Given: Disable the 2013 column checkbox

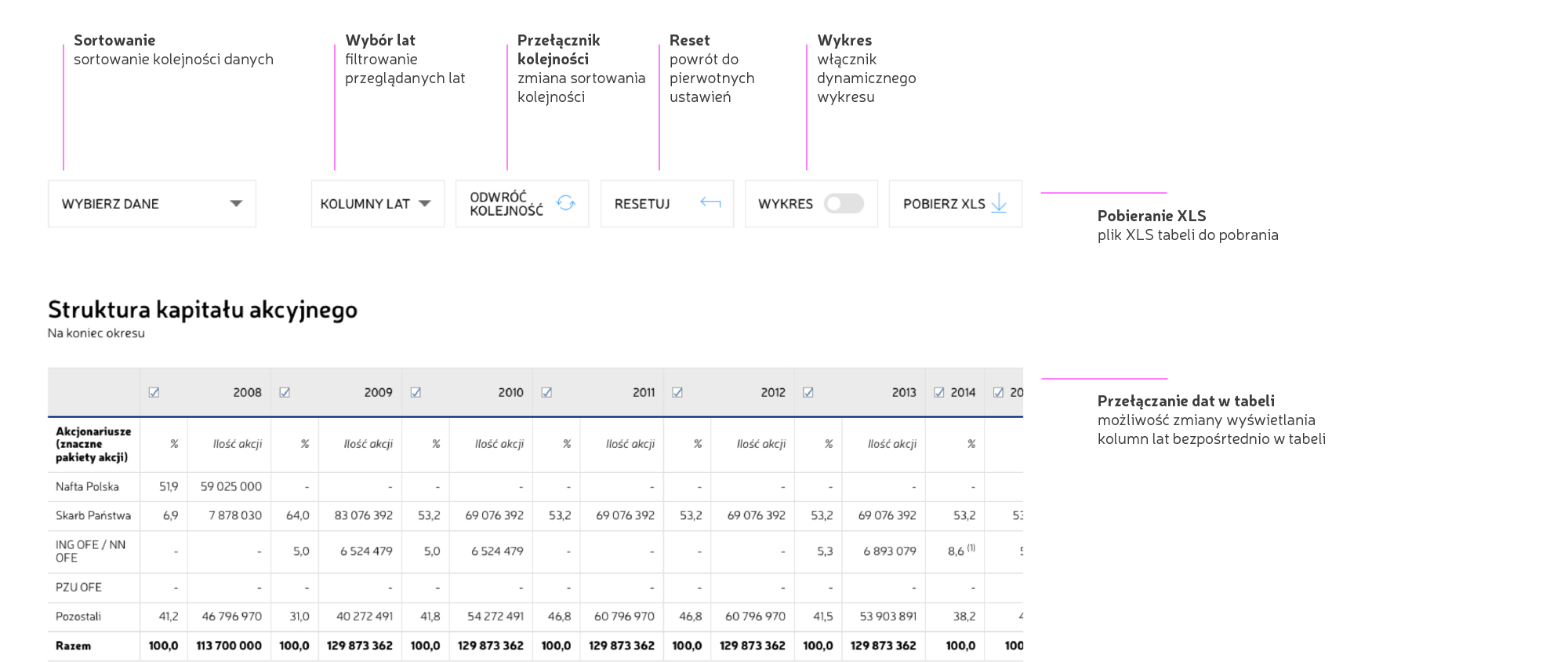Looking at the screenshot, I should [808, 392].
